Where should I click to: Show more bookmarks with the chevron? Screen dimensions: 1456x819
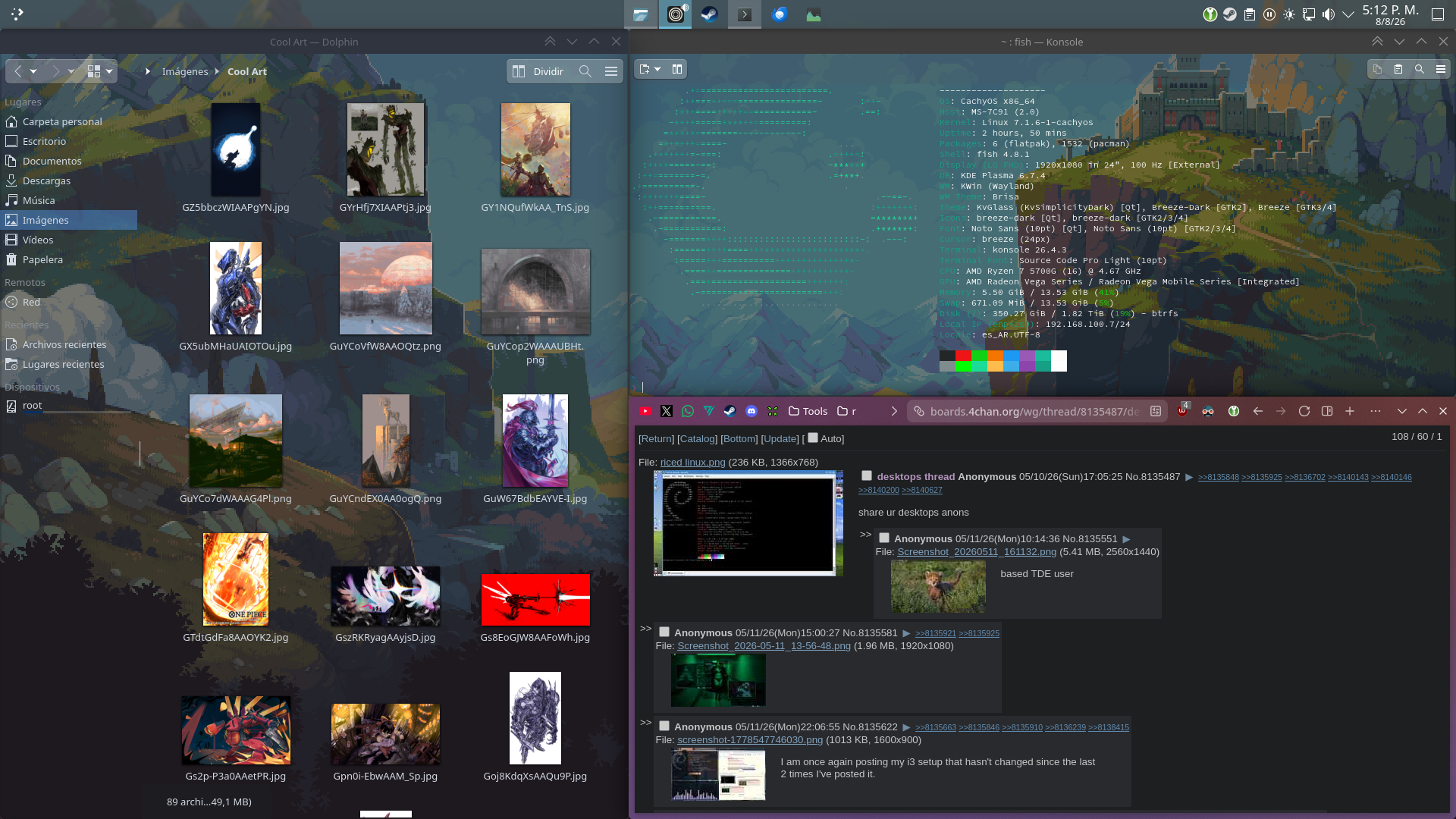(x=894, y=411)
